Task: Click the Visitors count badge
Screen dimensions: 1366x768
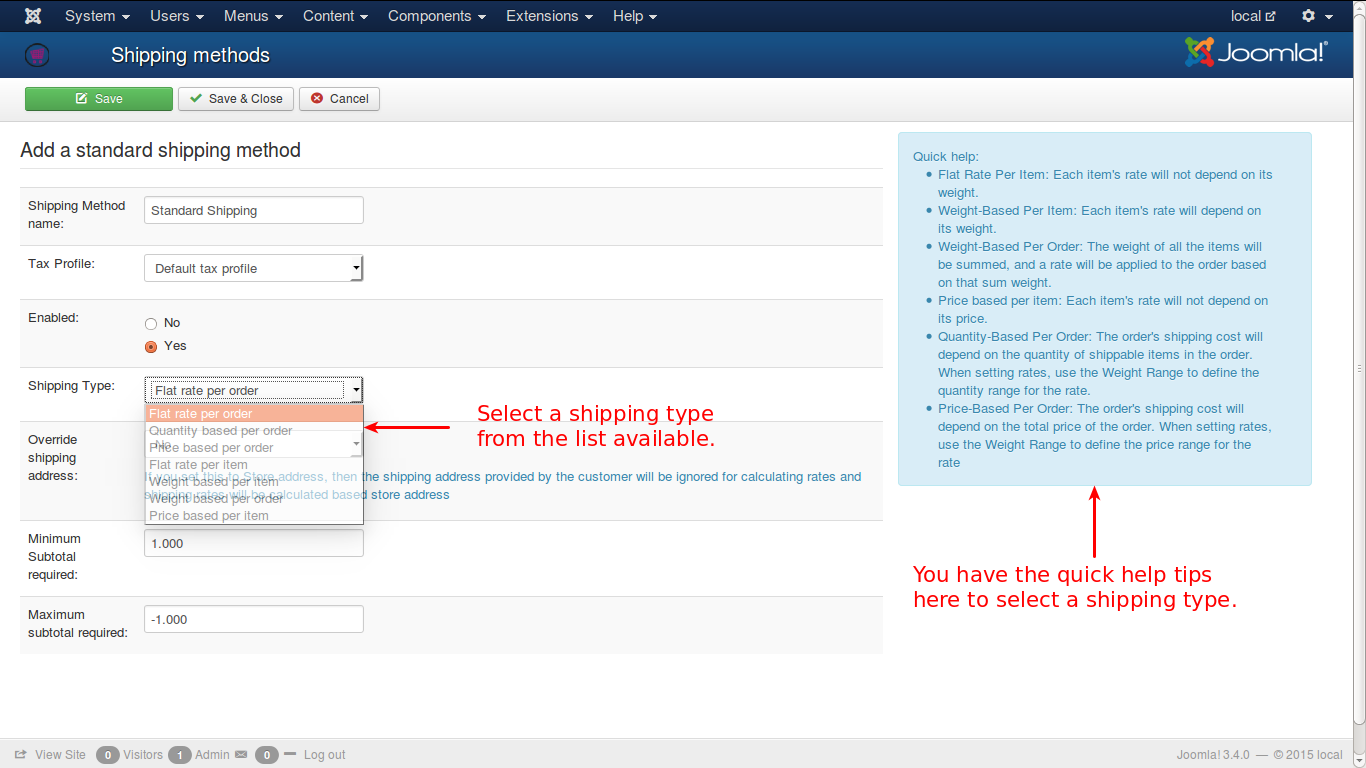Action: click(108, 755)
